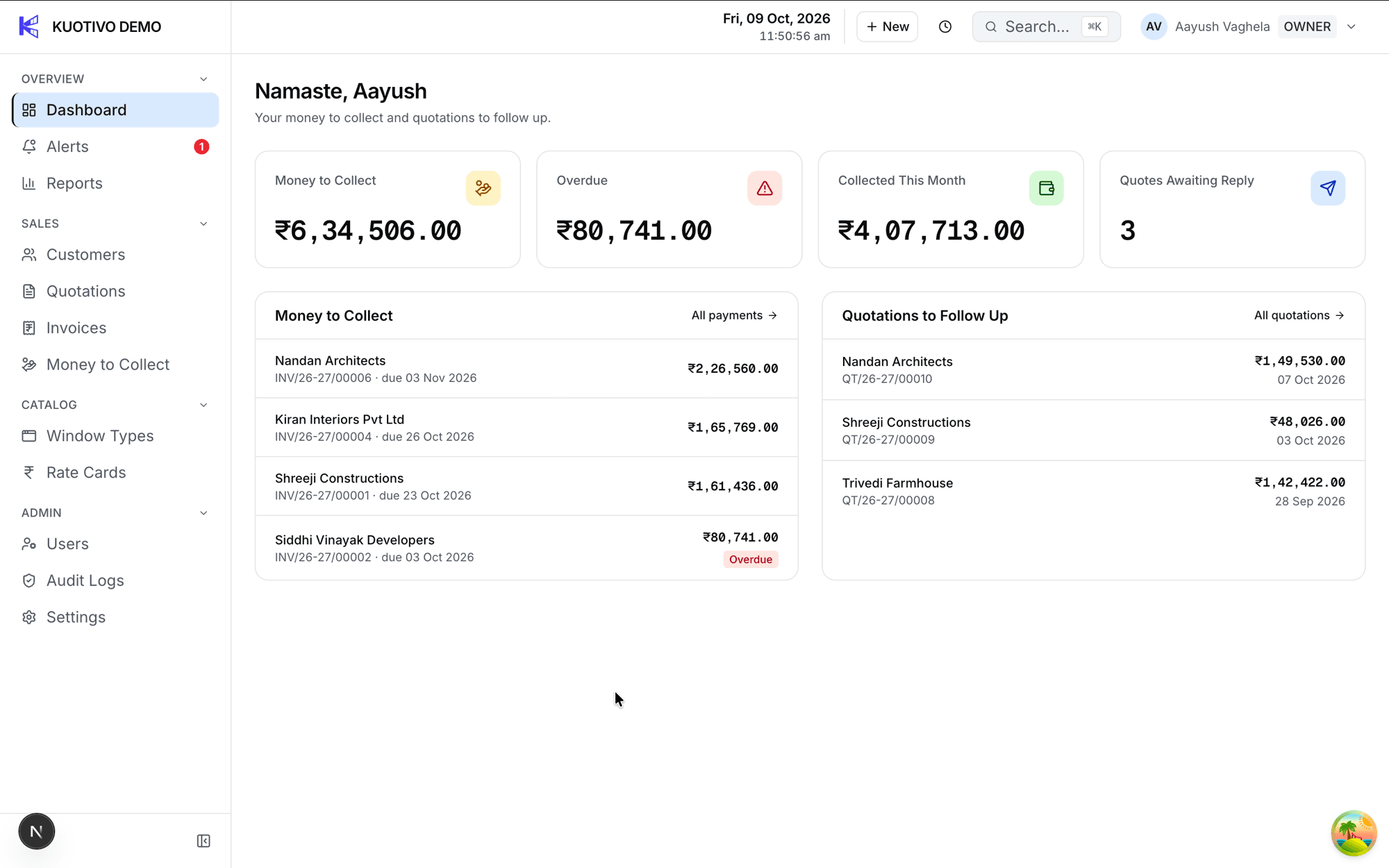
Task: Open Trivedi Farmhouse quotation QT/26-27/00008
Action: [x=1093, y=492]
